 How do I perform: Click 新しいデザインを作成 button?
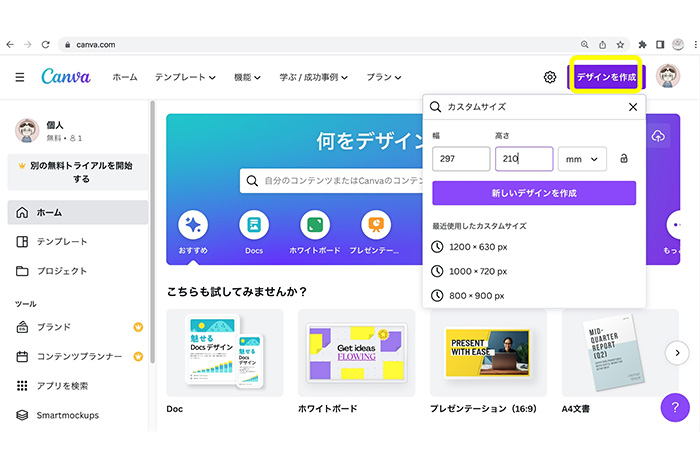[534, 193]
